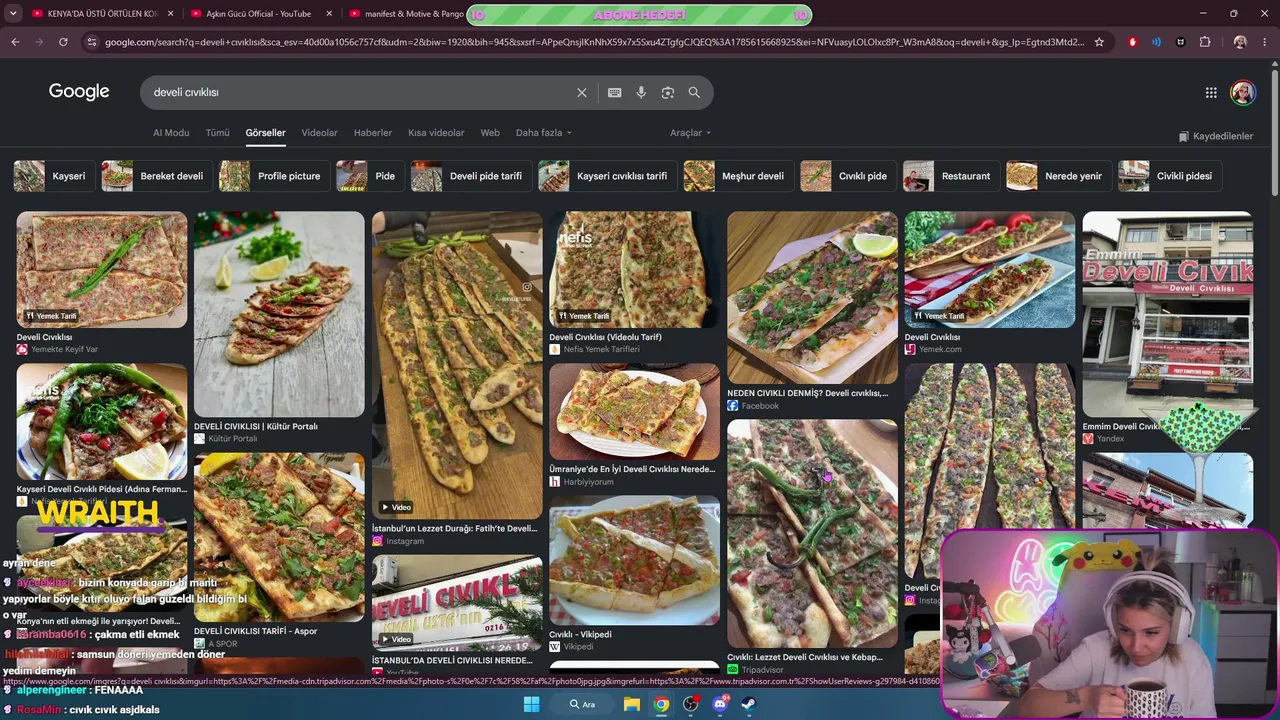Open Google Lens image search
The image size is (1280, 720).
click(x=668, y=92)
